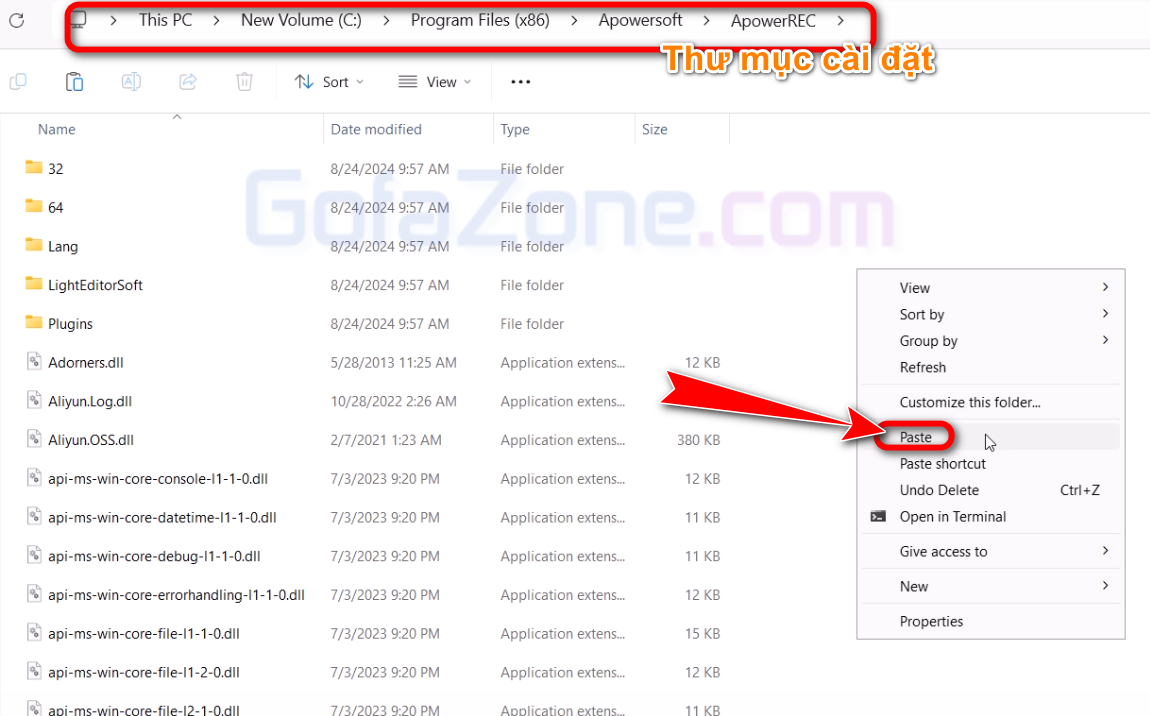Choose Properties in the context menu
Viewport: 1150px width, 716px height.
(x=931, y=621)
